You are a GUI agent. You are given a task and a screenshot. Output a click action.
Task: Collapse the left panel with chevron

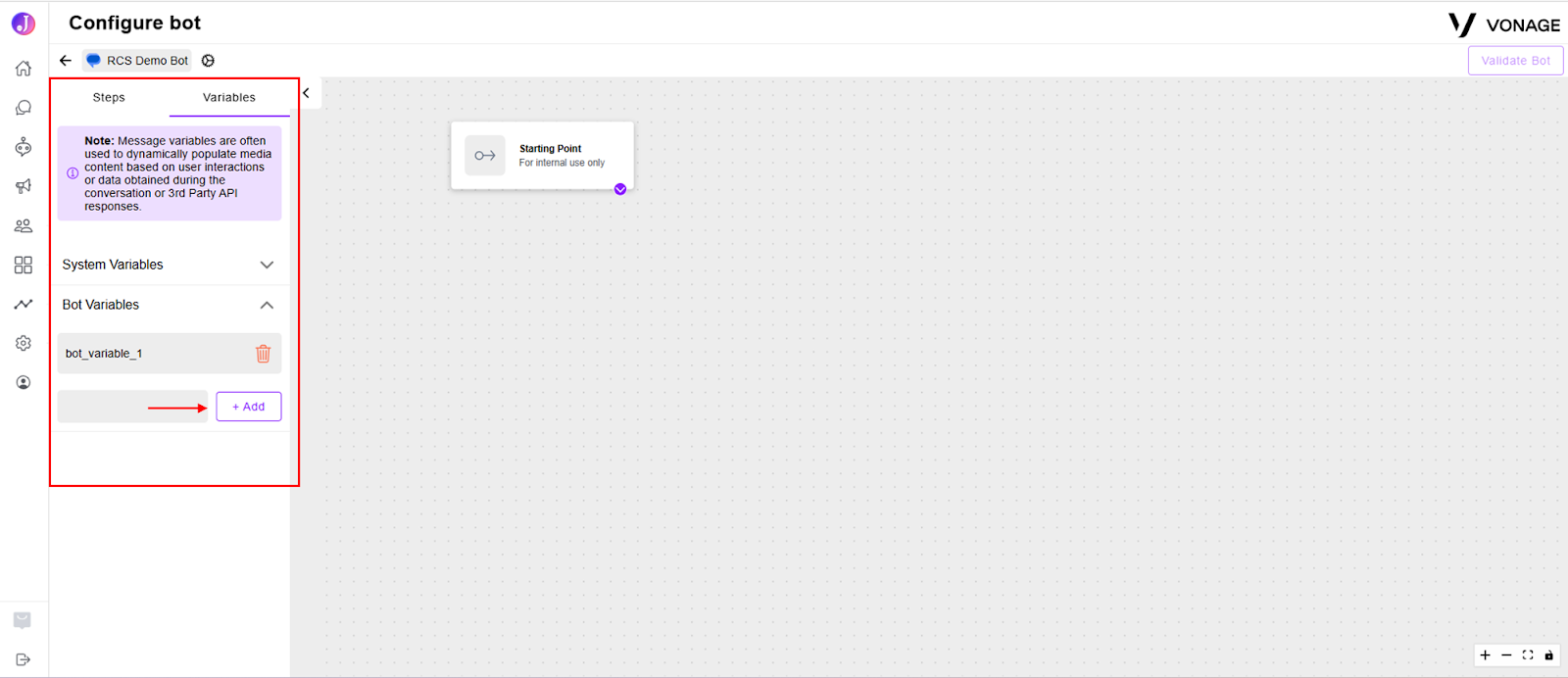pyautogui.click(x=306, y=93)
